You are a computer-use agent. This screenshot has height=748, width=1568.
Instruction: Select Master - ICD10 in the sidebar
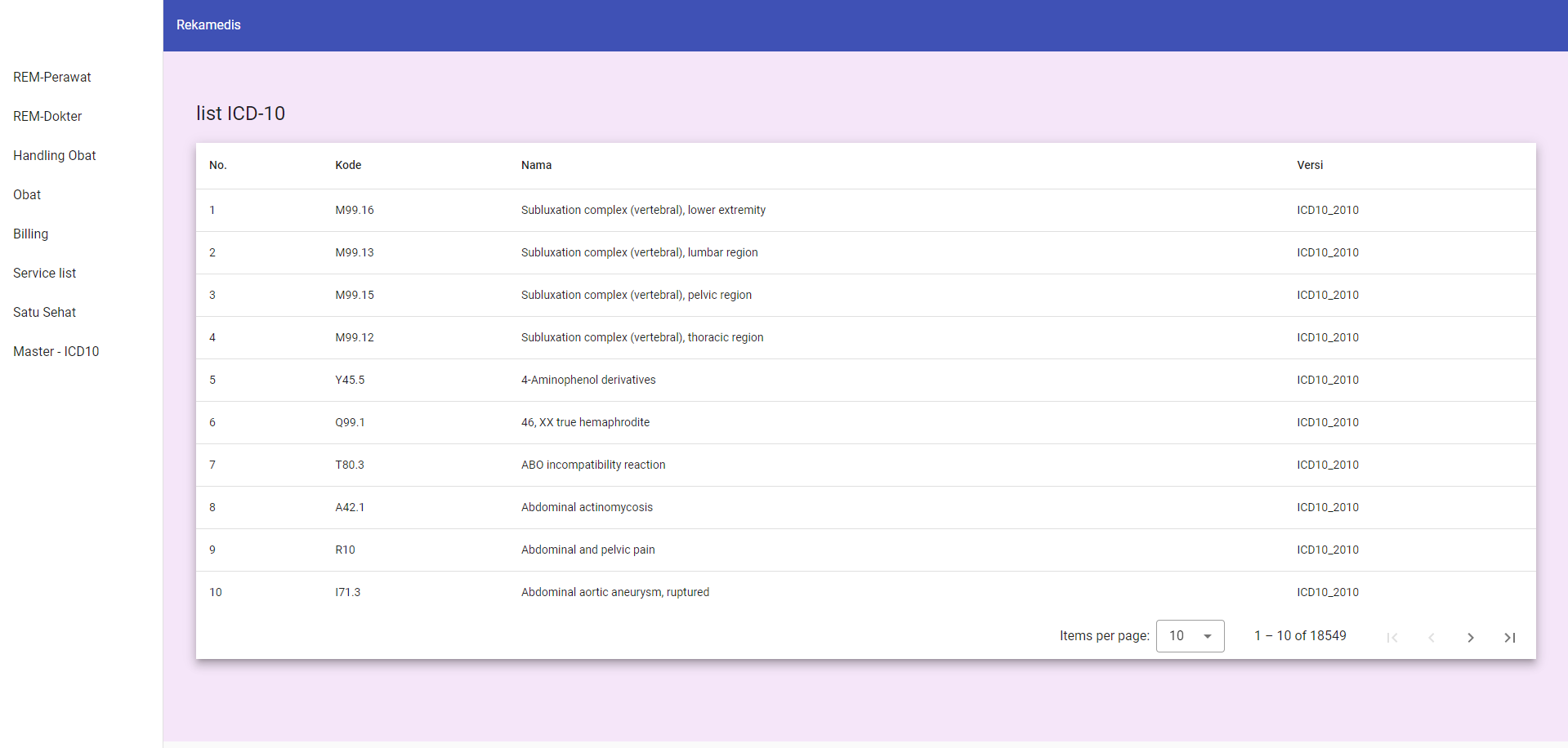pos(56,352)
